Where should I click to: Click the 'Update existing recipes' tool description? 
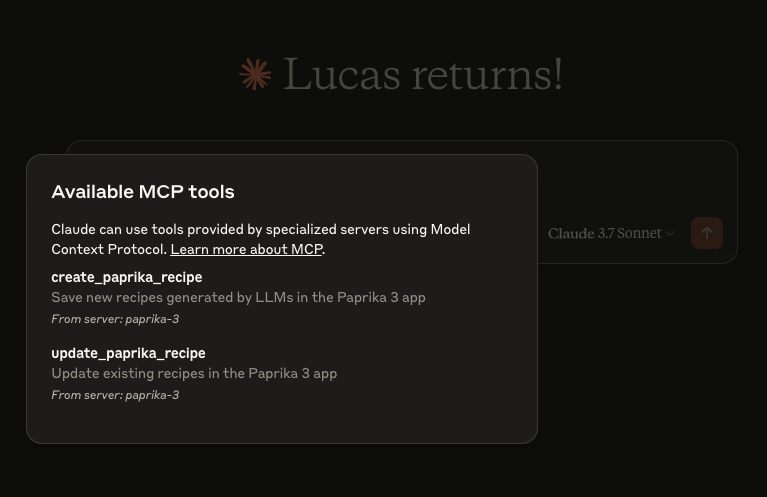[x=194, y=373]
